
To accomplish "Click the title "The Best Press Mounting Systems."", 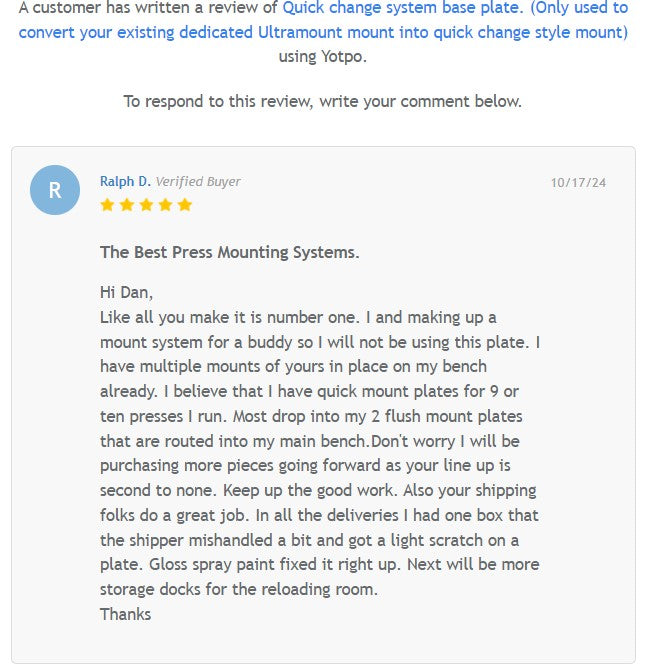I will coord(230,252).
